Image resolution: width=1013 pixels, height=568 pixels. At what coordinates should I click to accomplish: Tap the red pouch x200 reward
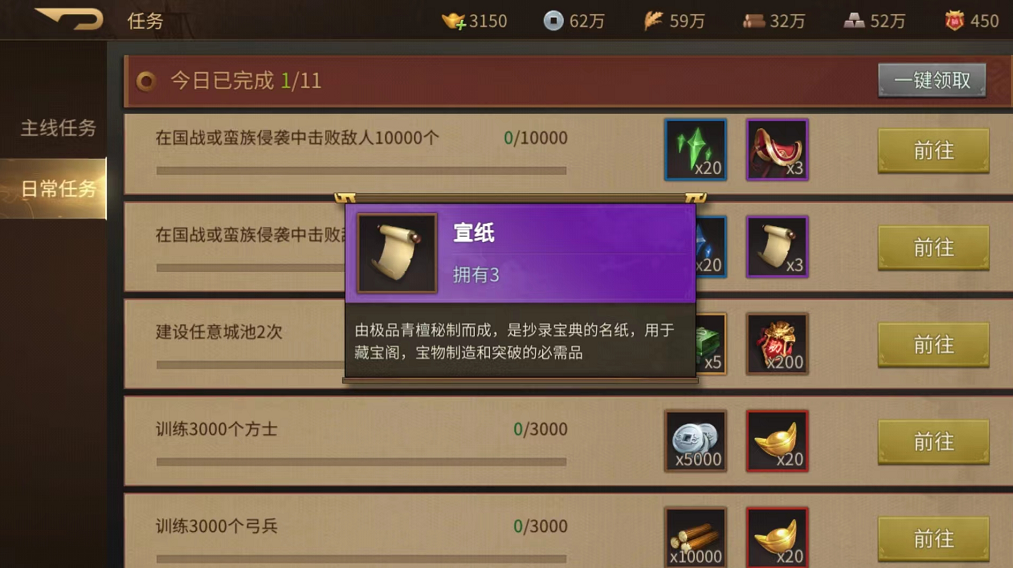point(777,344)
